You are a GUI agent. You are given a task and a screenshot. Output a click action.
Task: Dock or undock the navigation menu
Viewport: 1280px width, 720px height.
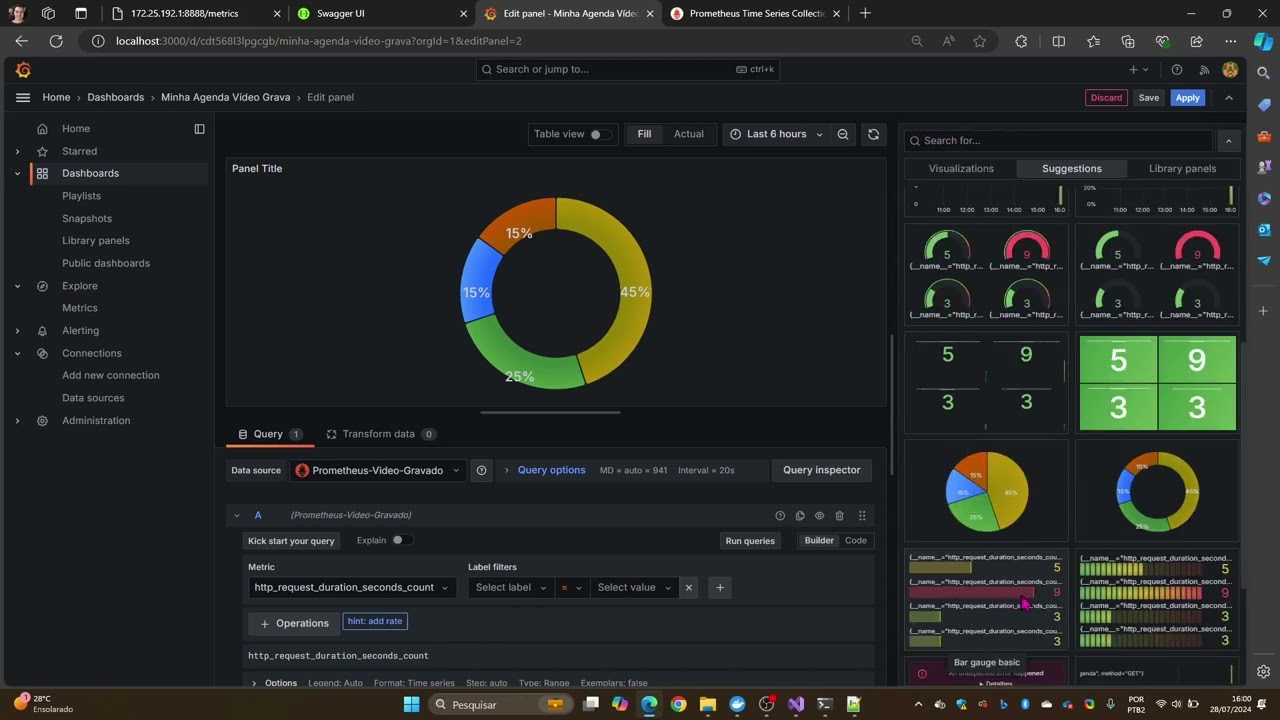coord(199,129)
